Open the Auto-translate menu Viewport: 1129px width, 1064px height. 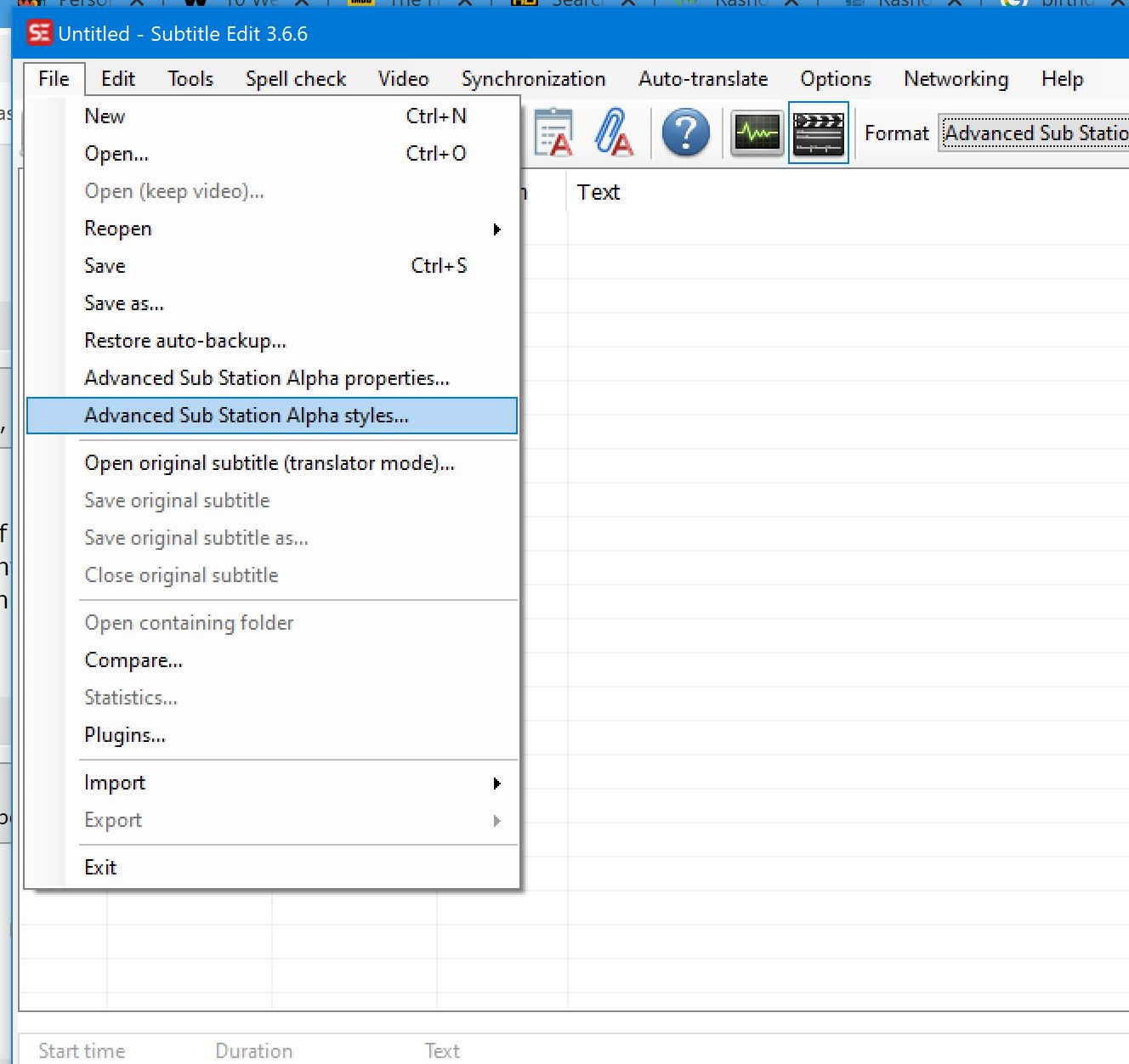click(x=703, y=79)
